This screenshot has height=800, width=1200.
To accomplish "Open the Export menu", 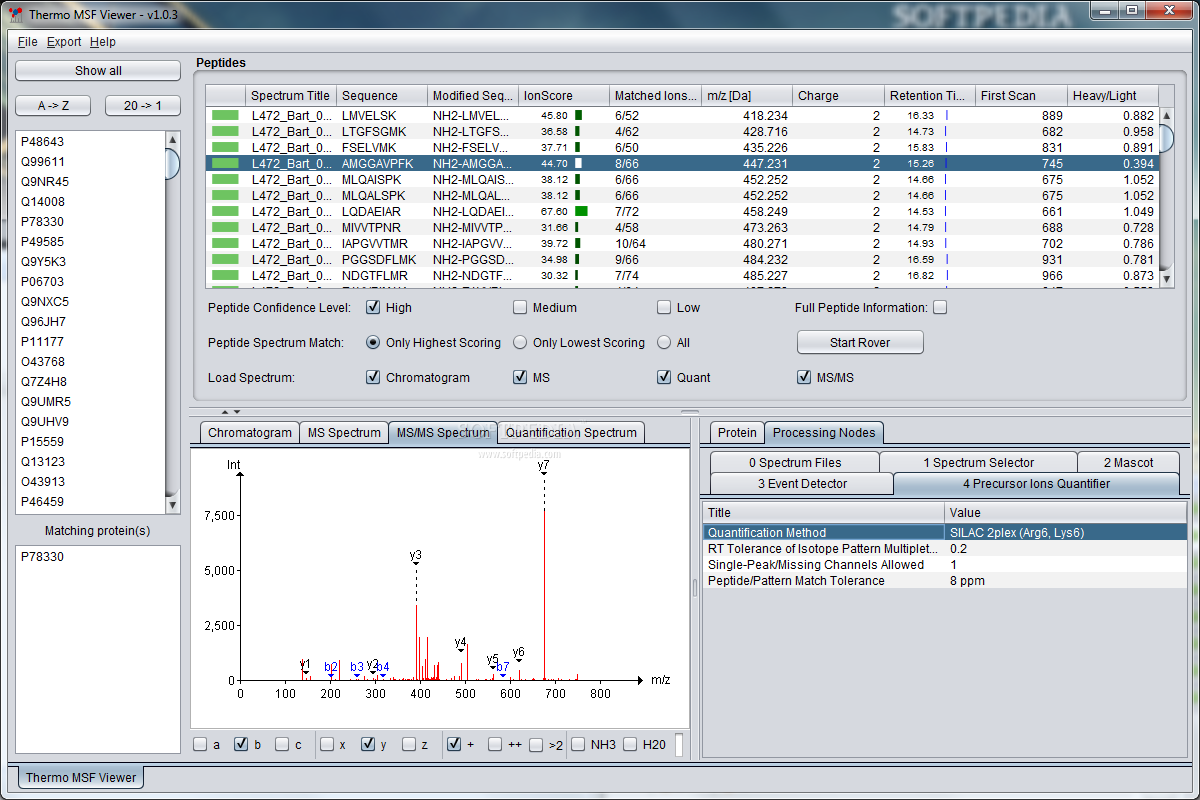I will click(64, 42).
